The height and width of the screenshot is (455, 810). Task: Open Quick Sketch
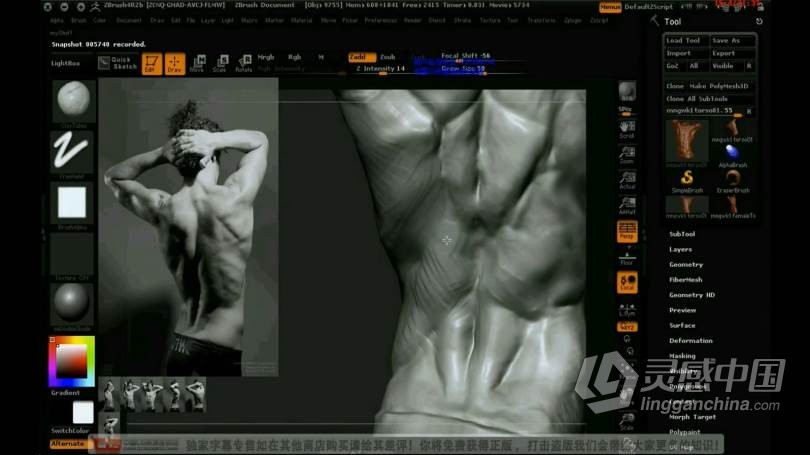118,63
